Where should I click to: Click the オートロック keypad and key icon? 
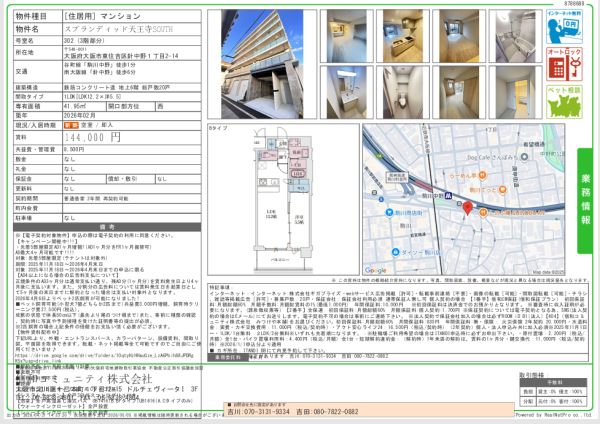pyautogui.click(x=564, y=64)
